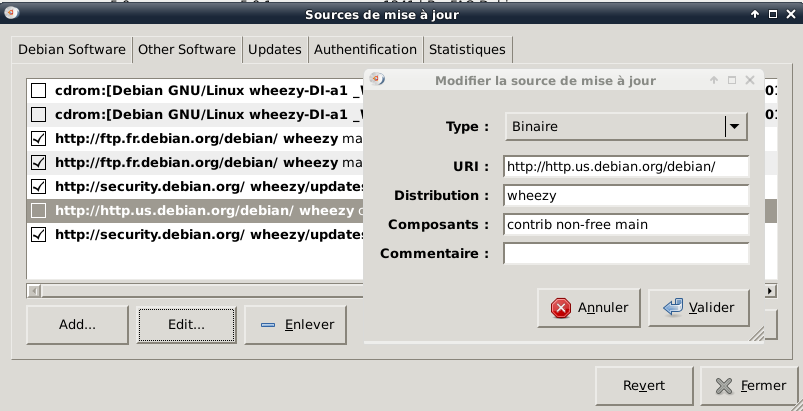Enable the second cdrom source checkbox
The width and height of the screenshot is (803, 411).
[38, 115]
